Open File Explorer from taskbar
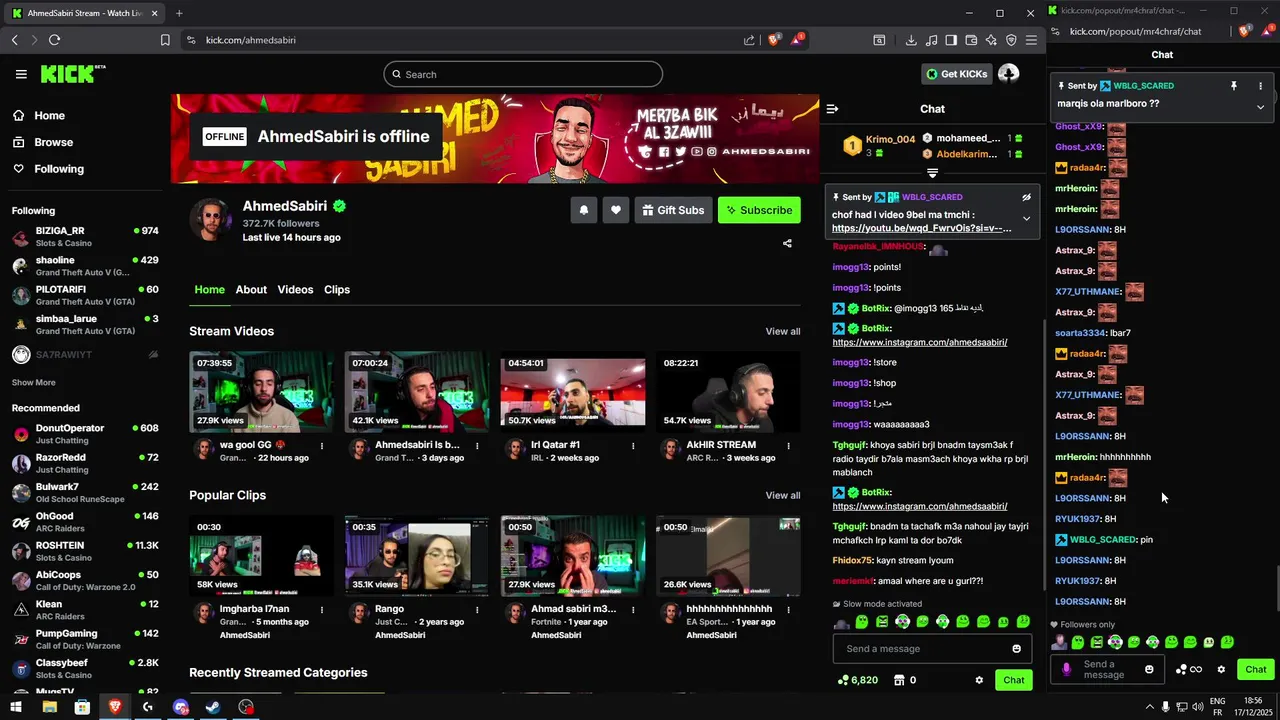This screenshot has width=1280, height=720. [x=49, y=707]
